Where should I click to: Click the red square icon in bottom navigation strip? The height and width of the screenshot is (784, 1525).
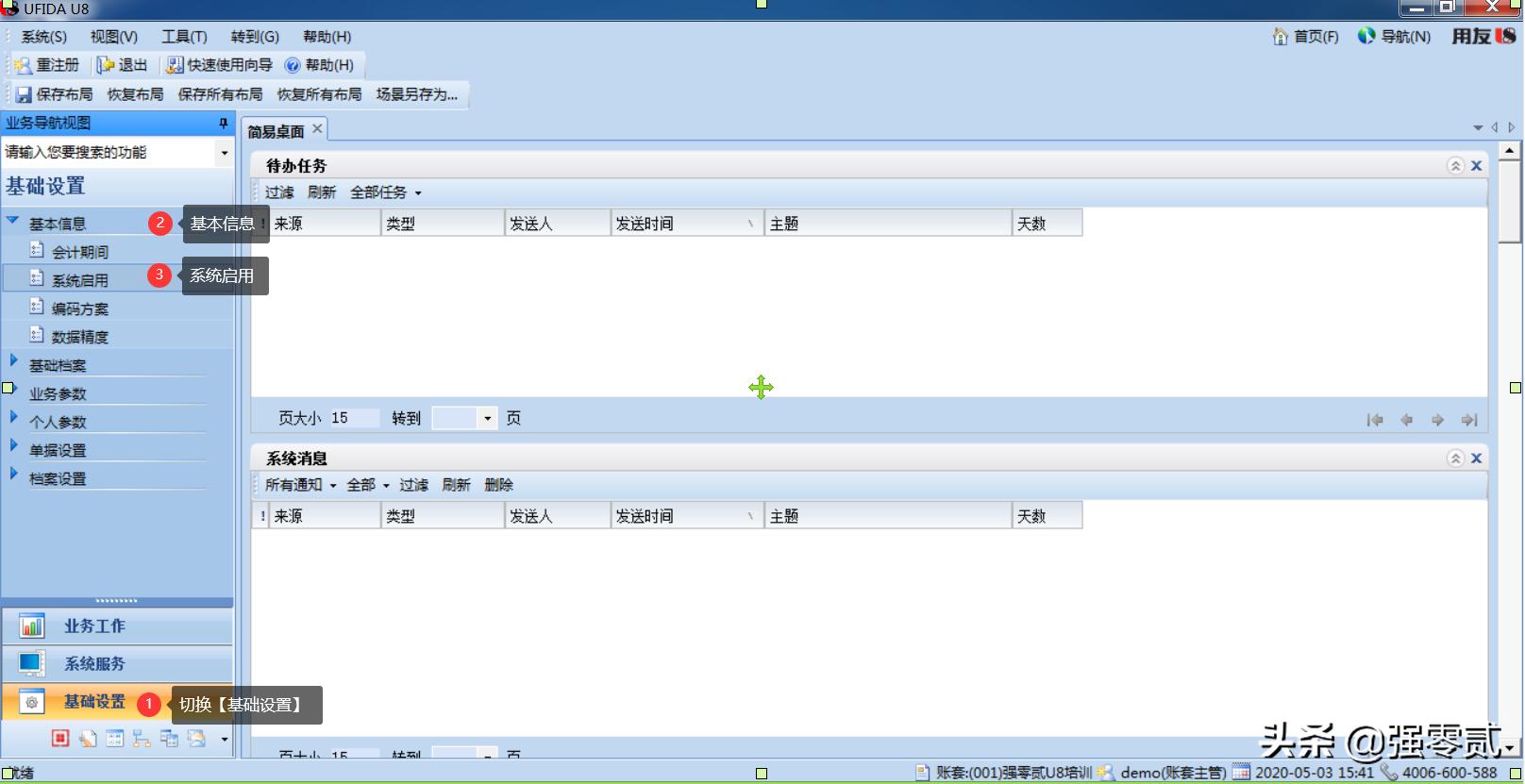[x=60, y=739]
